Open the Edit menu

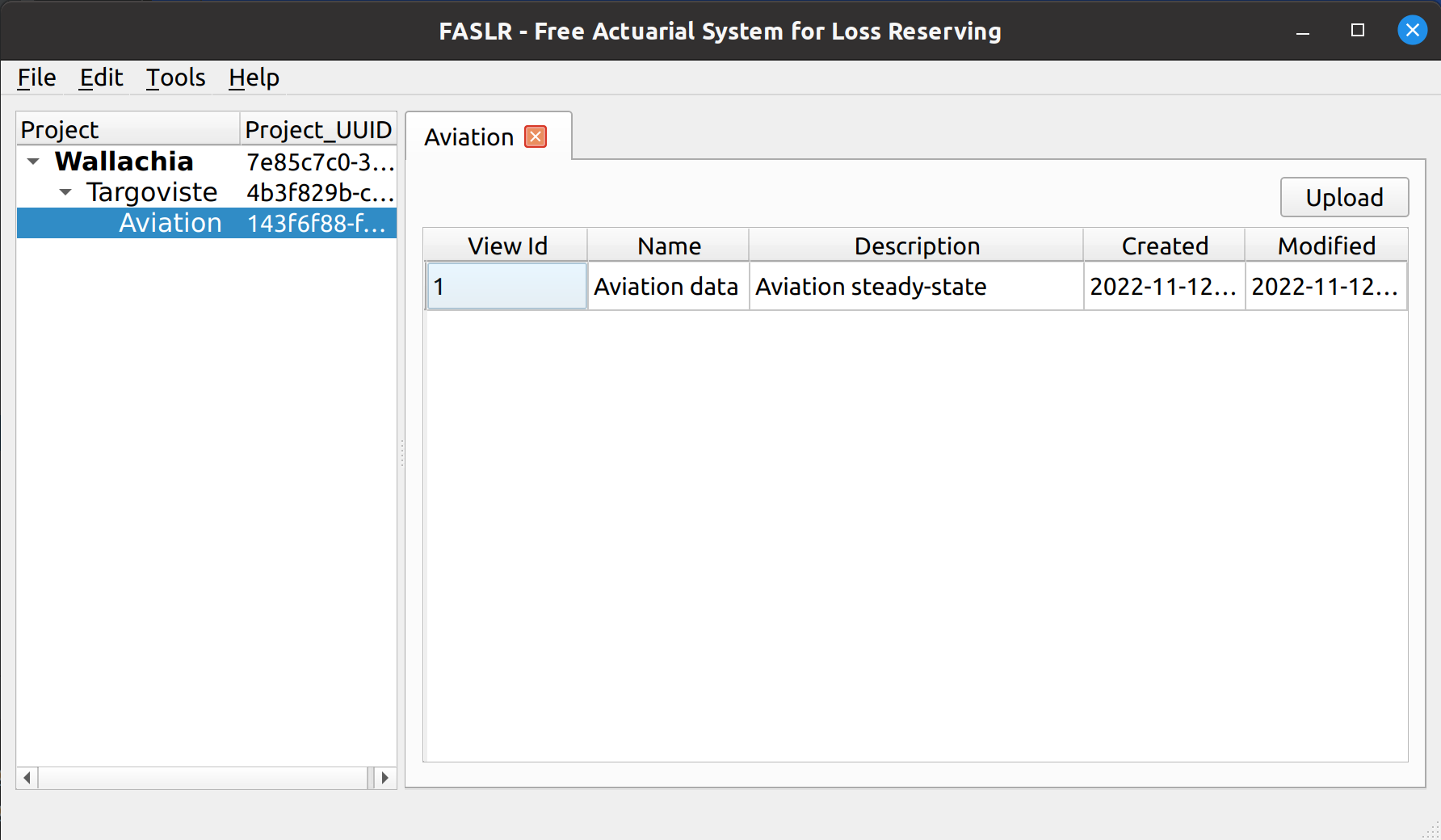coord(101,78)
